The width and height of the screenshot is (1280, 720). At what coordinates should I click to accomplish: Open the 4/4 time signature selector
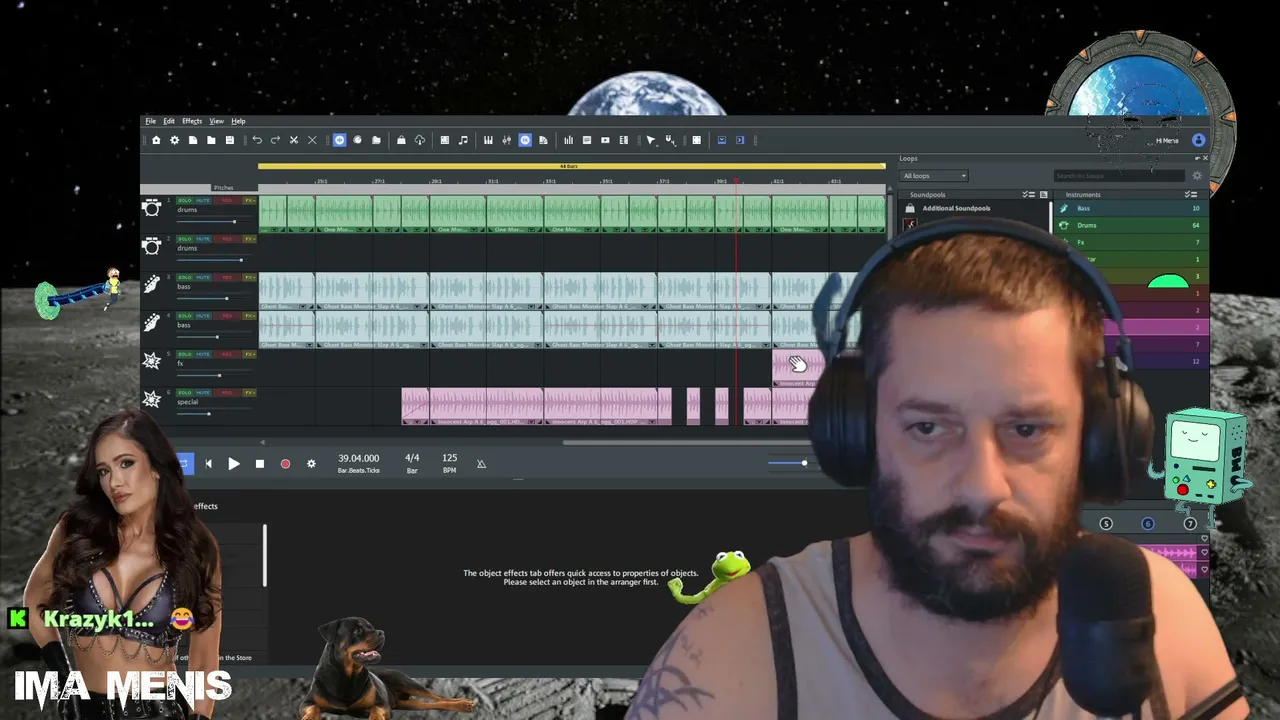coord(412,463)
